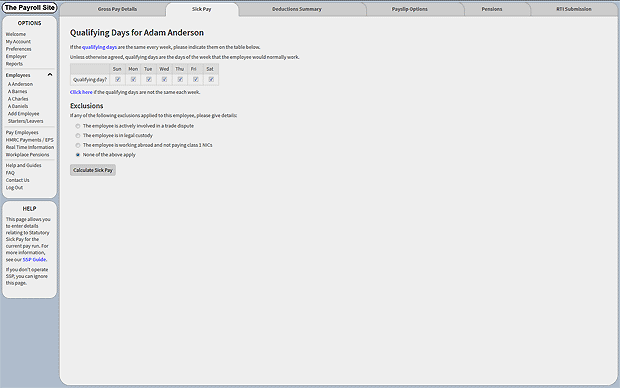Open the SSP Guide link
Viewport: 620px width, 388px height.
point(34,259)
